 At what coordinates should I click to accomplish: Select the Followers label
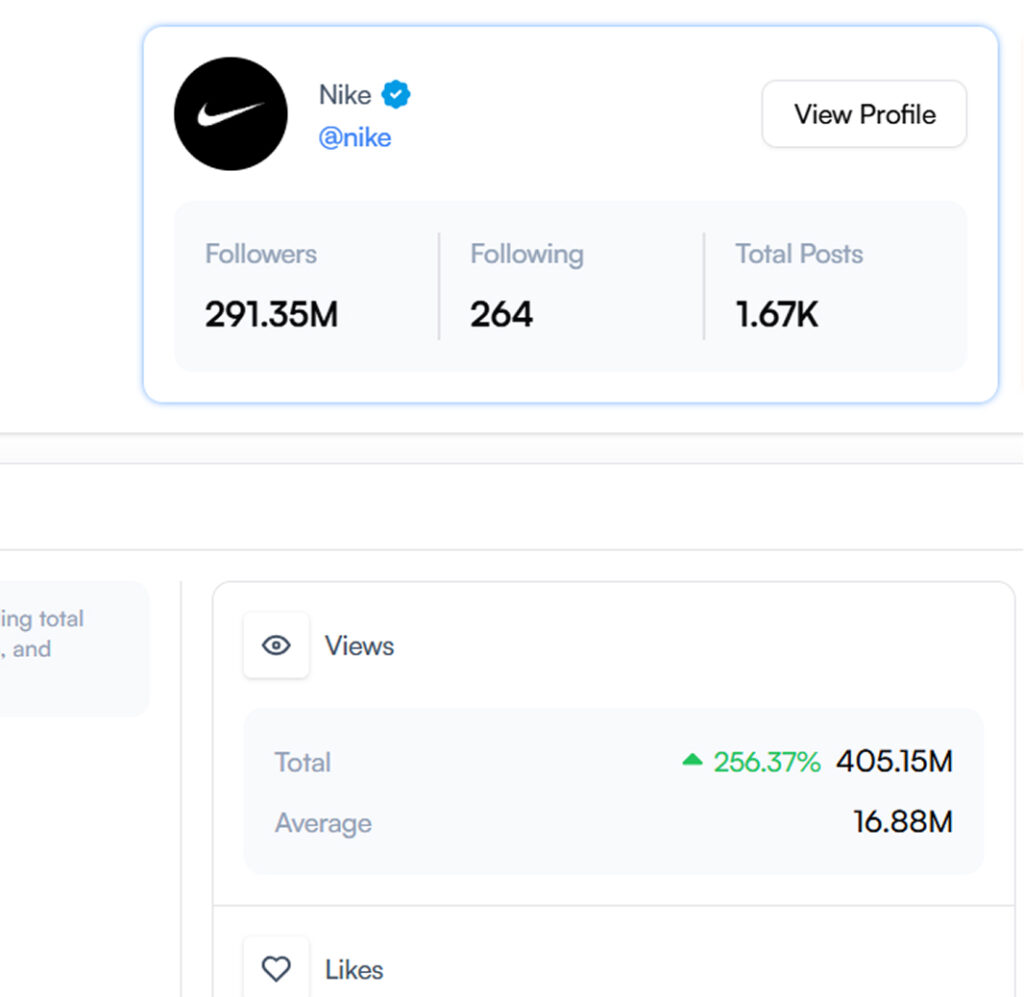click(261, 254)
